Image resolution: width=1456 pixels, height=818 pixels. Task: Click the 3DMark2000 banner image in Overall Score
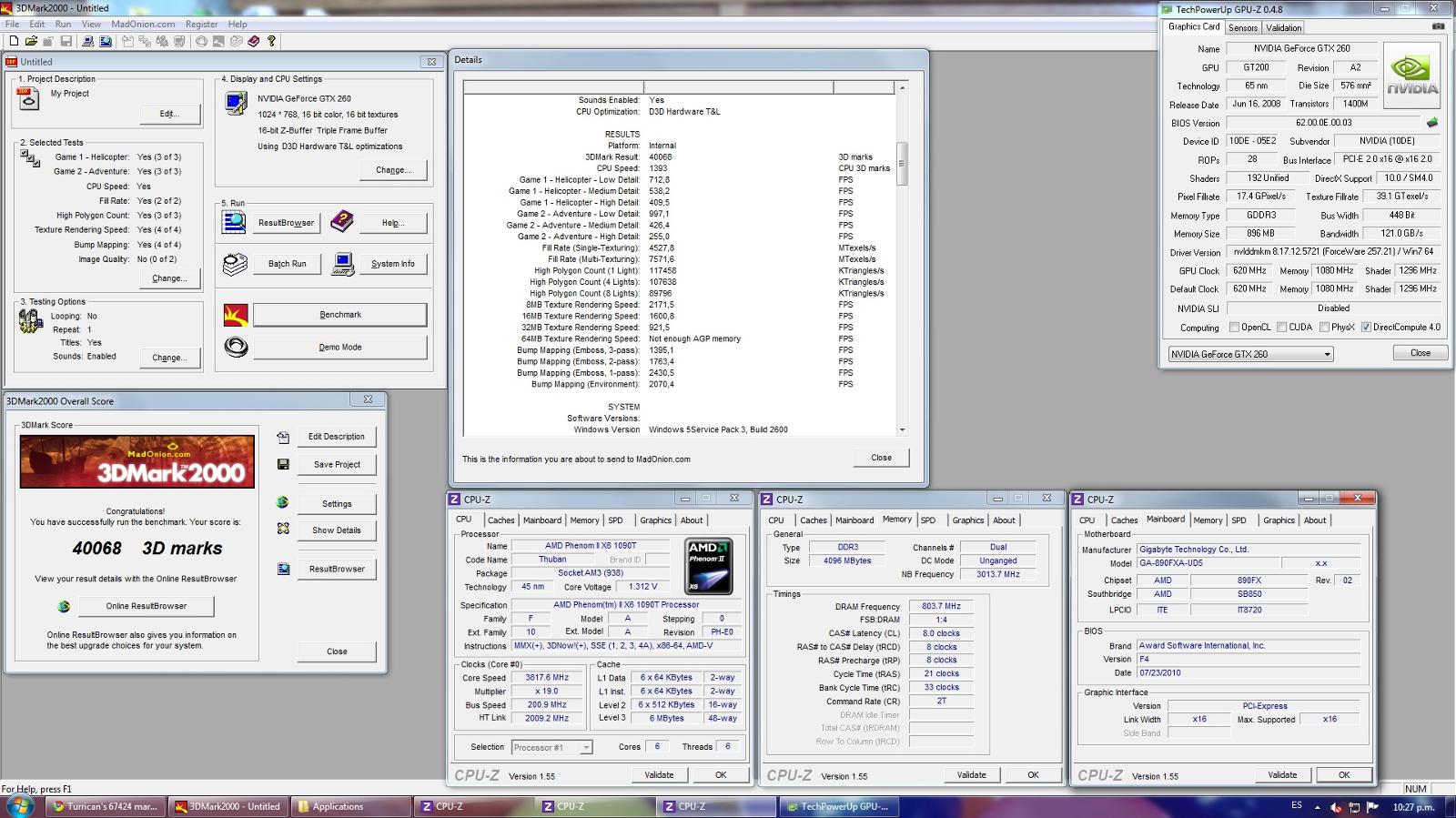137,461
